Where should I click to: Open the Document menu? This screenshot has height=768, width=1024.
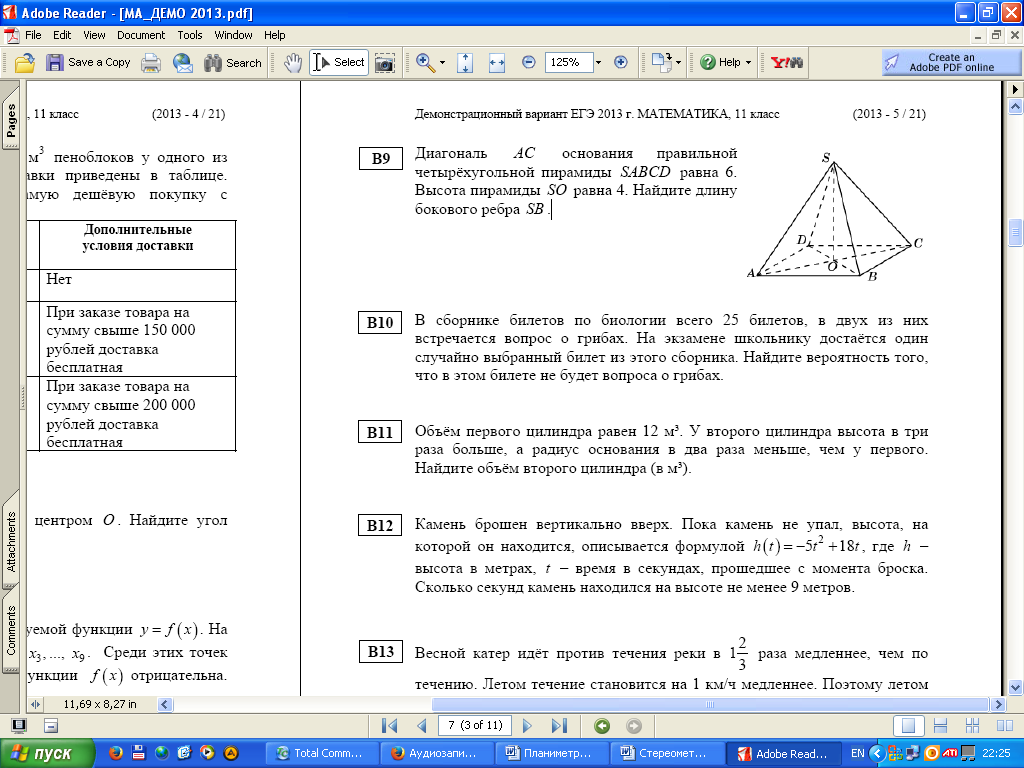tap(141, 35)
